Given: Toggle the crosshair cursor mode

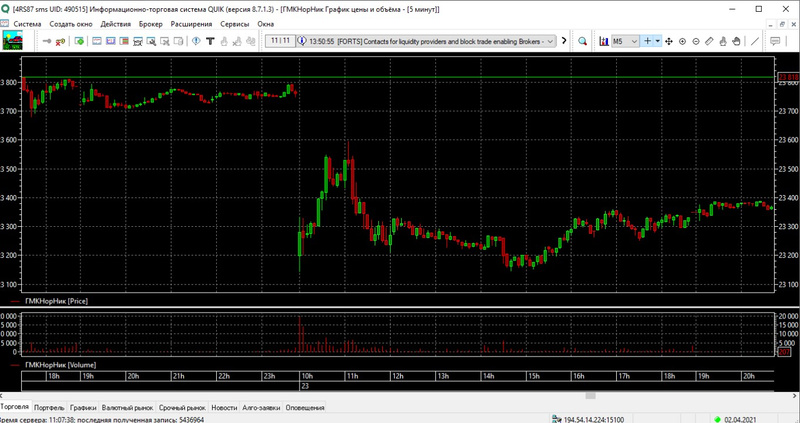Looking at the screenshot, I should click(647, 41).
